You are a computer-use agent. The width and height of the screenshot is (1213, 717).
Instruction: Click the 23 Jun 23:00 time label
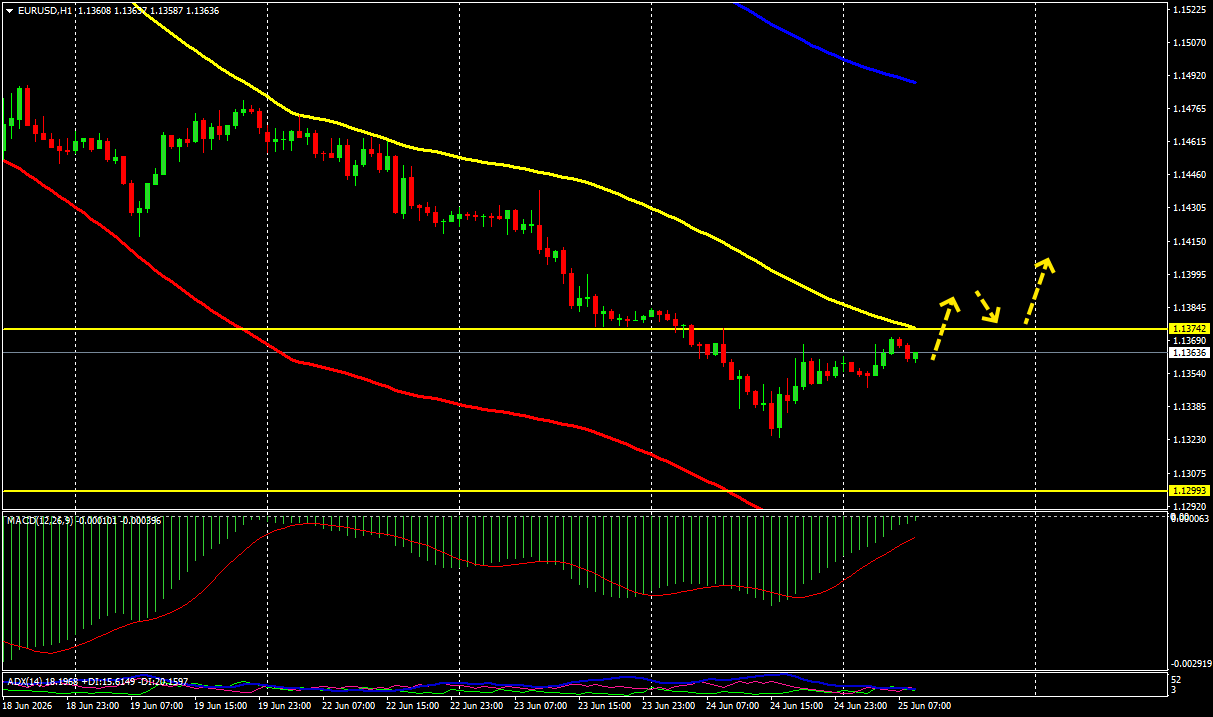(x=667, y=706)
